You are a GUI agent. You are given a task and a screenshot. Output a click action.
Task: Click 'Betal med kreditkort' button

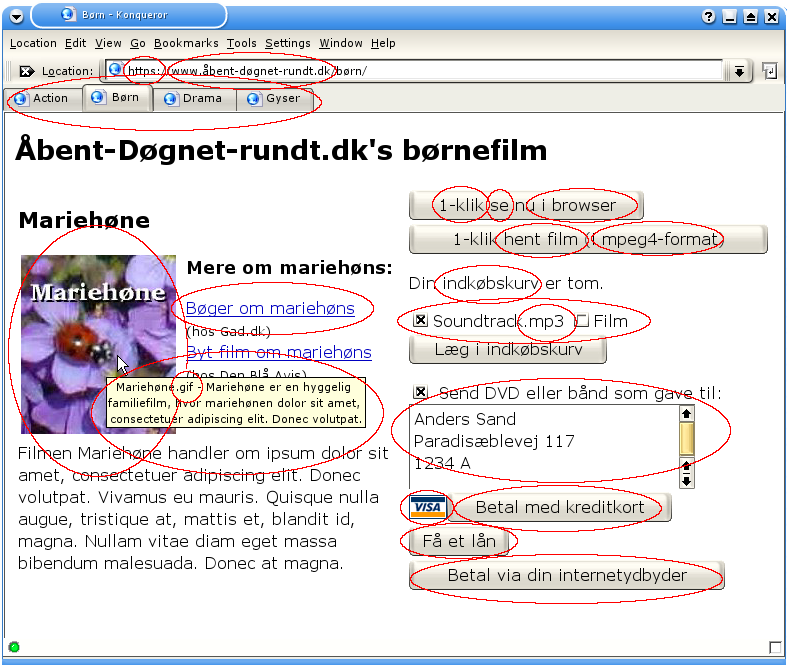coord(560,507)
